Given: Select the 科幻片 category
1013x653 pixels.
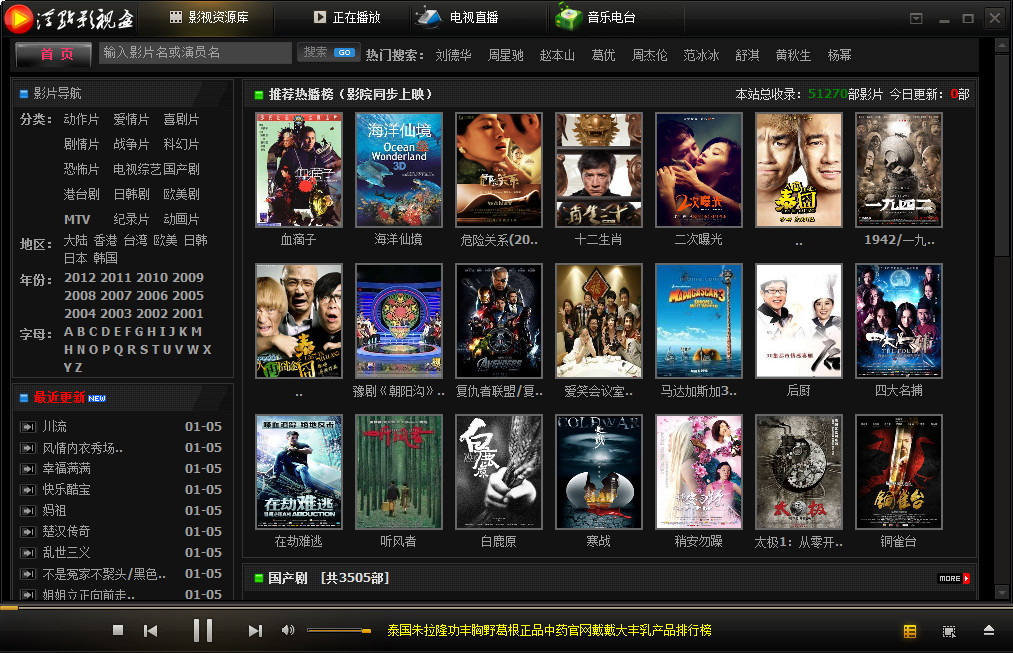Looking at the screenshot, I should point(181,145).
